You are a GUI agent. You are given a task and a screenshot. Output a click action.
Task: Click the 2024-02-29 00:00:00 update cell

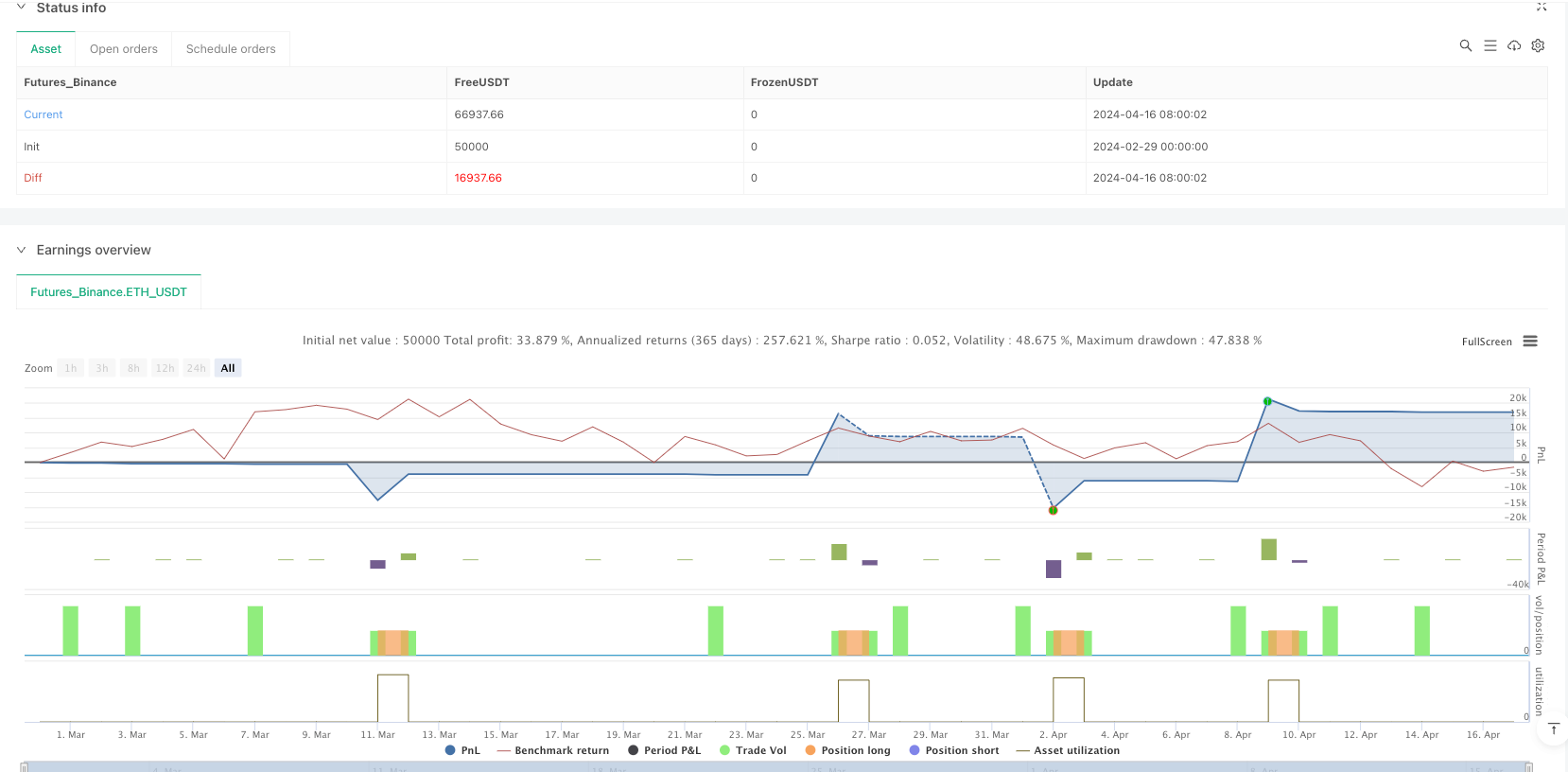1150,147
